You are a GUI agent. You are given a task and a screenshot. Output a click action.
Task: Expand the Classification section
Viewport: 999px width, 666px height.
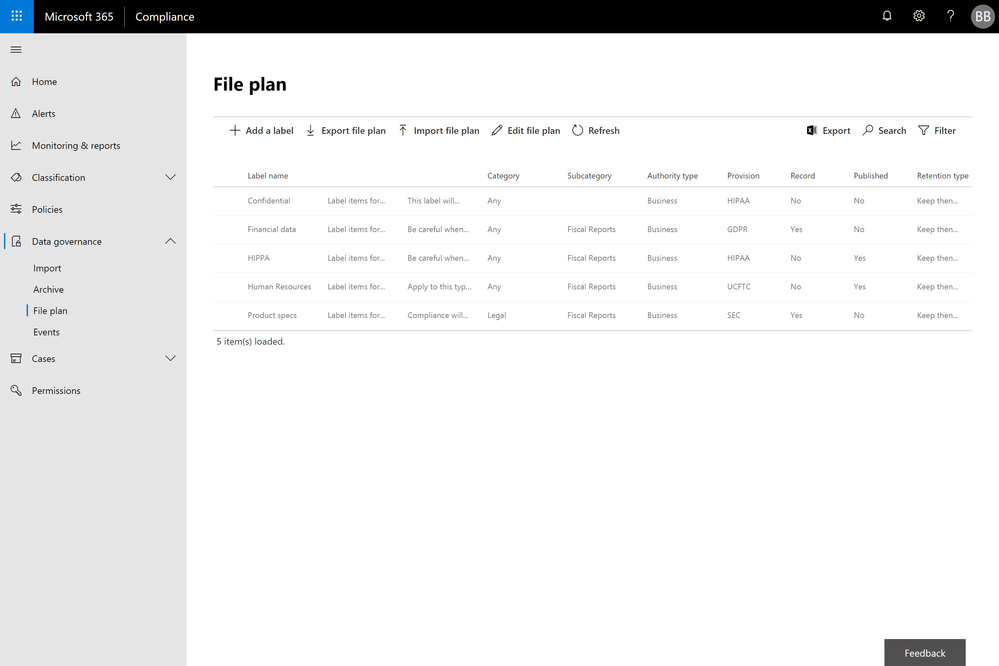93,177
